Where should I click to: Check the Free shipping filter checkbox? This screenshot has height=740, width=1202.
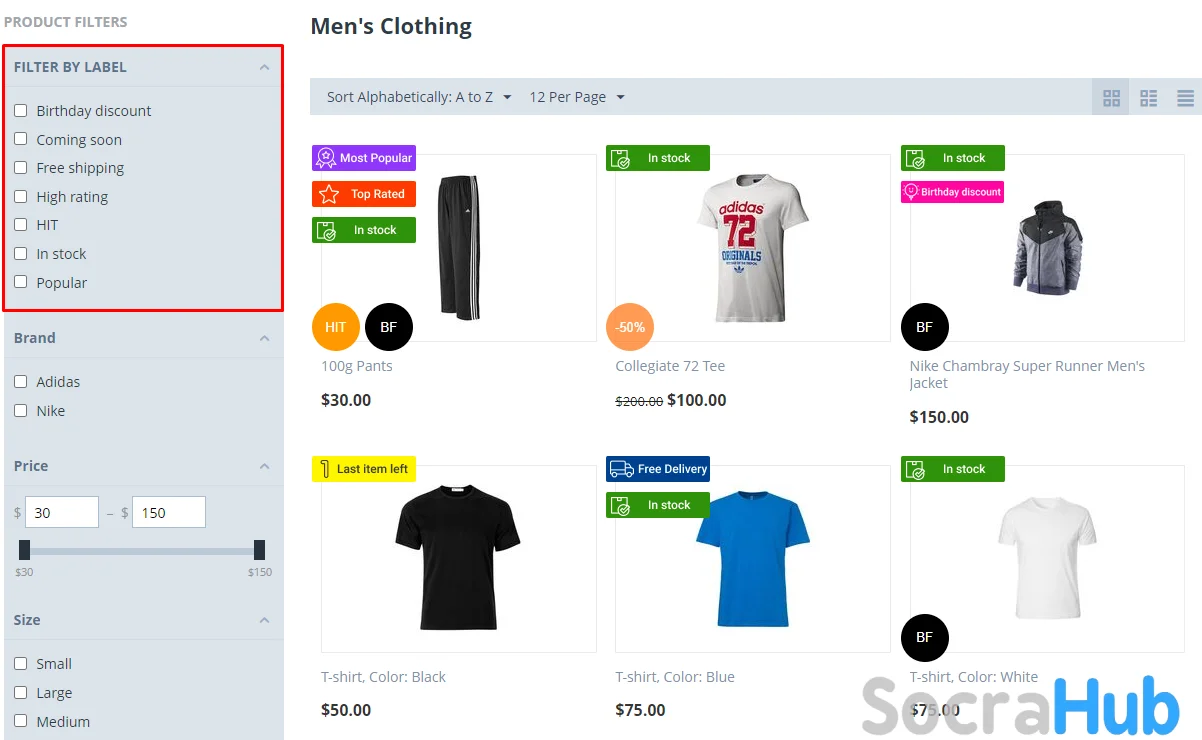[x=21, y=168]
